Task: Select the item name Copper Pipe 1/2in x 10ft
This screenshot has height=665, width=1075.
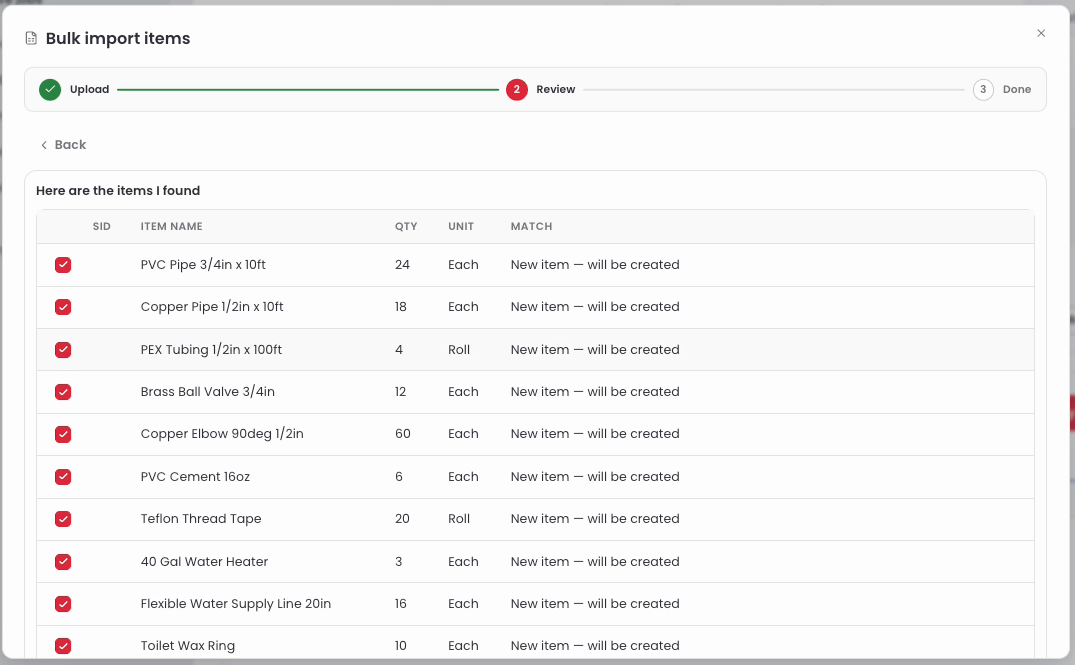Action: coord(212,307)
